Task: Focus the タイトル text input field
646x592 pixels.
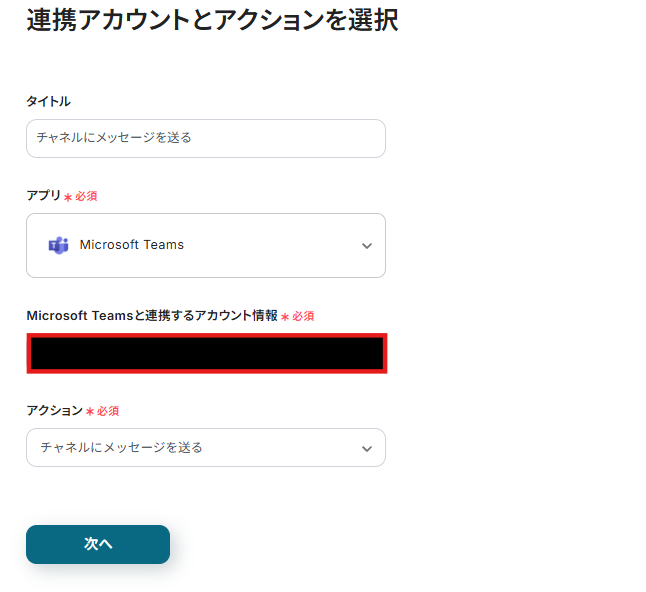Action: (x=205, y=138)
